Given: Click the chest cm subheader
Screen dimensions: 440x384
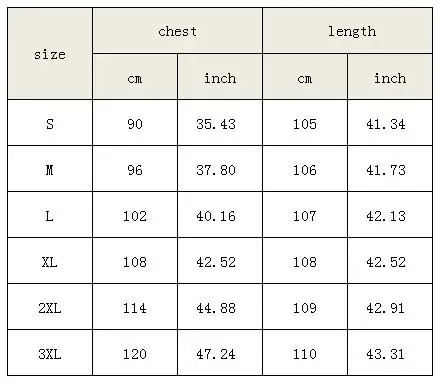Looking at the screenshot, I should point(135,77).
